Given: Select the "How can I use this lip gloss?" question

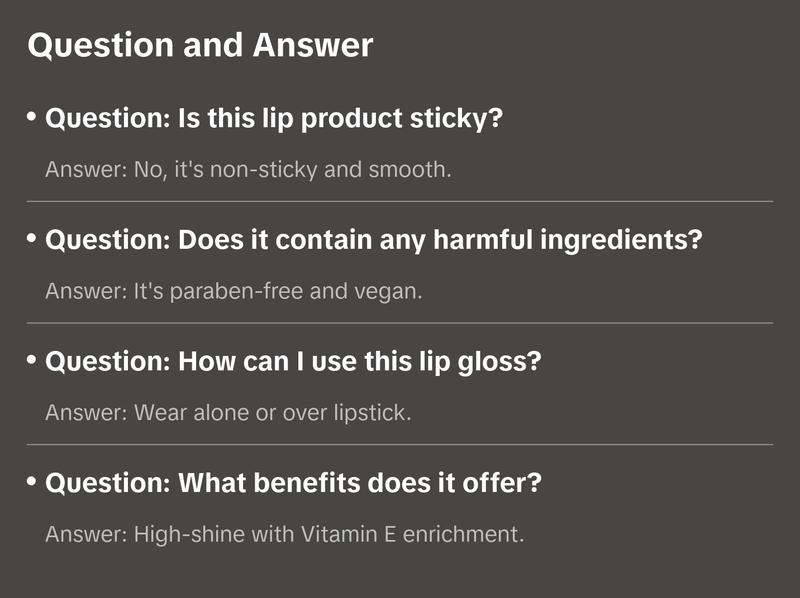Looking at the screenshot, I should click(x=293, y=362).
